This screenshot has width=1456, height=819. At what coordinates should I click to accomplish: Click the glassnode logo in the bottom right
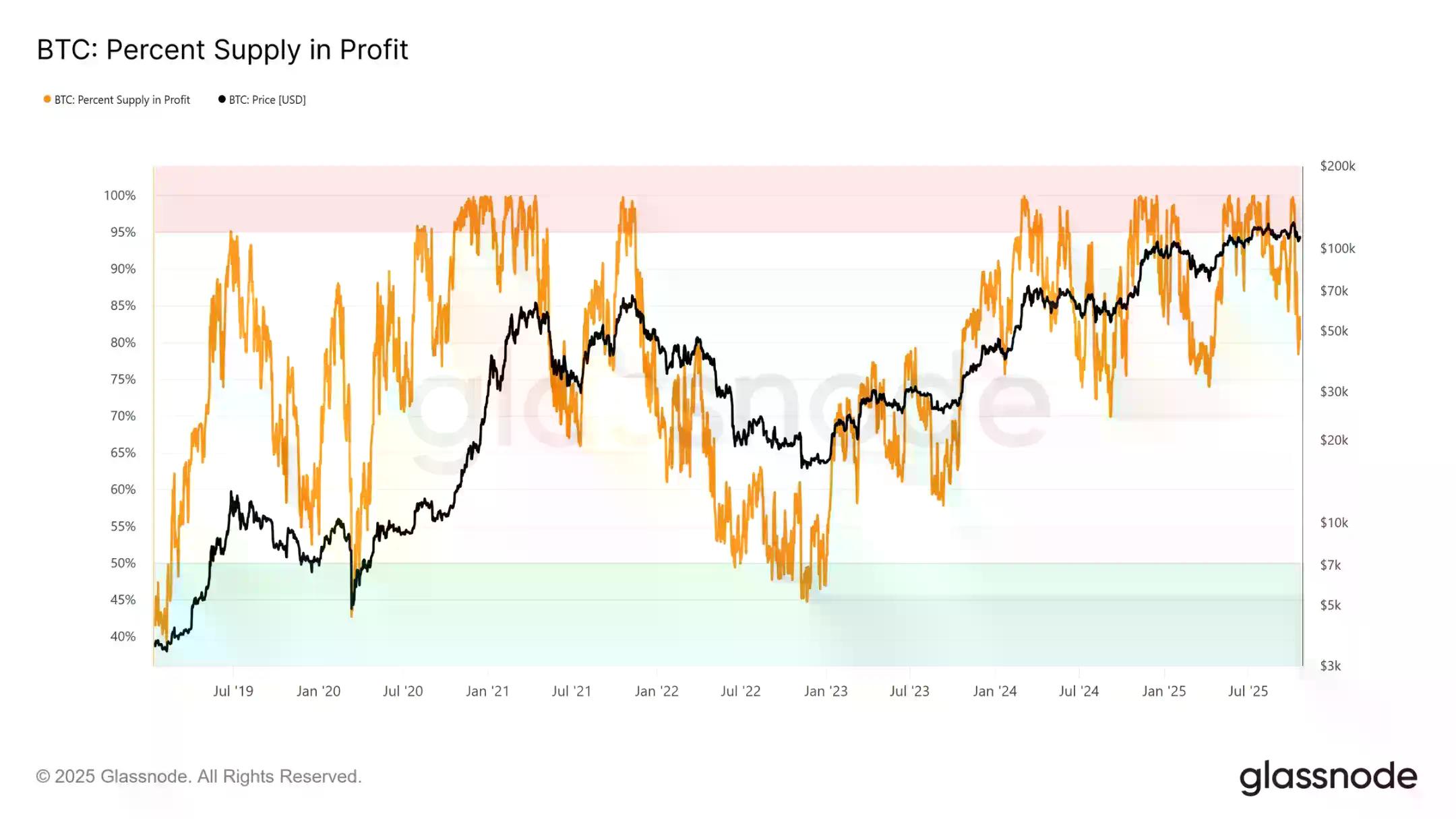coord(1327,777)
